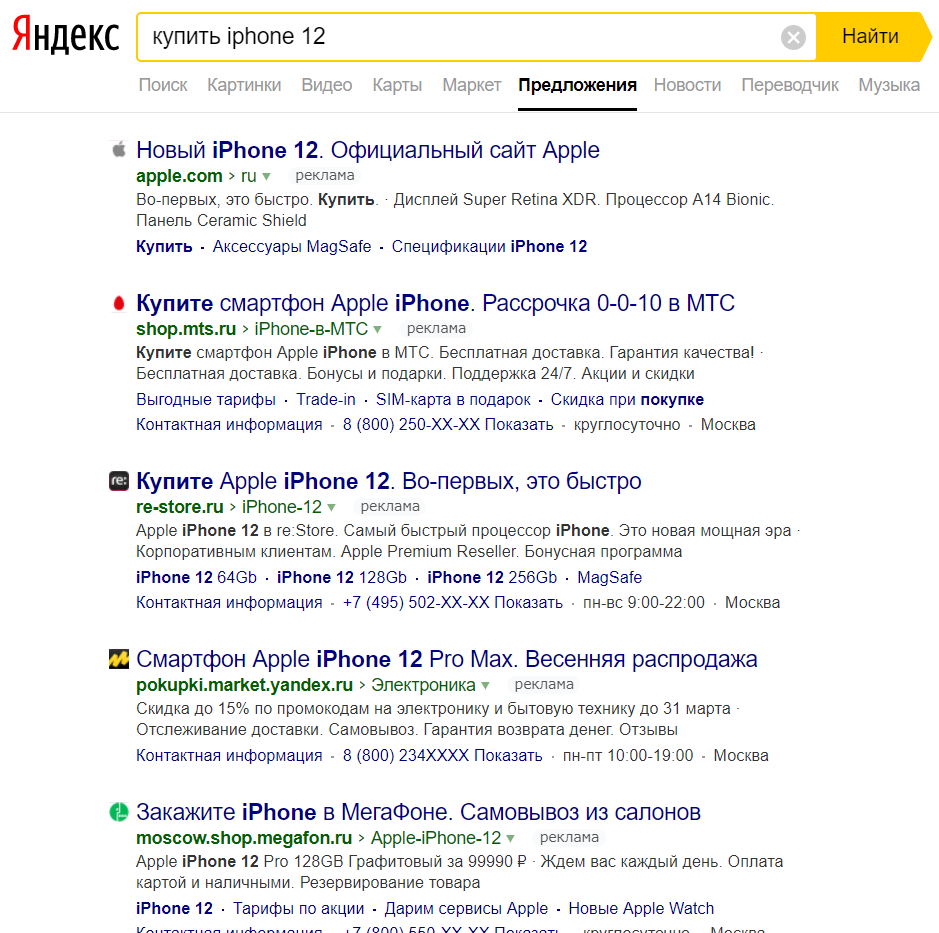The image size is (939, 933).
Task: Click the iPhone-в-МТС breadcrumb
Action: point(311,329)
